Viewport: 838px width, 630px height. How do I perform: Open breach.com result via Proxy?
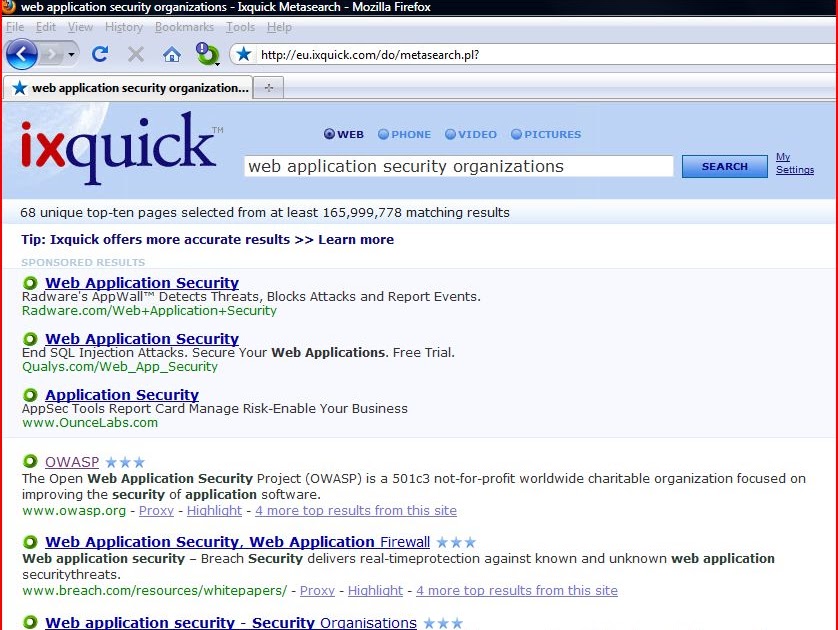pyautogui.click(x=317, y=590)
